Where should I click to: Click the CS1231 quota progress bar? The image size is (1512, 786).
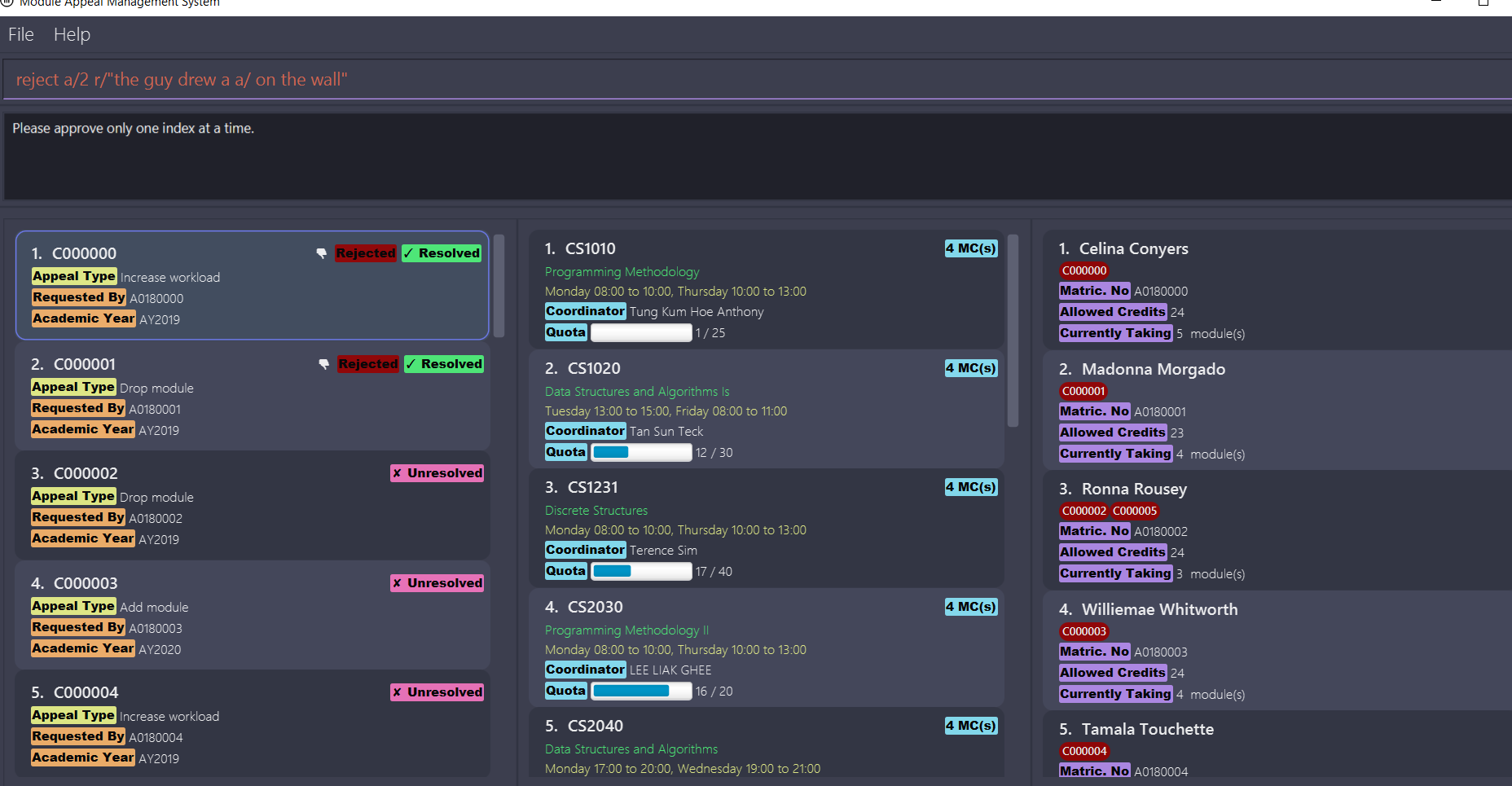[641, 572]
